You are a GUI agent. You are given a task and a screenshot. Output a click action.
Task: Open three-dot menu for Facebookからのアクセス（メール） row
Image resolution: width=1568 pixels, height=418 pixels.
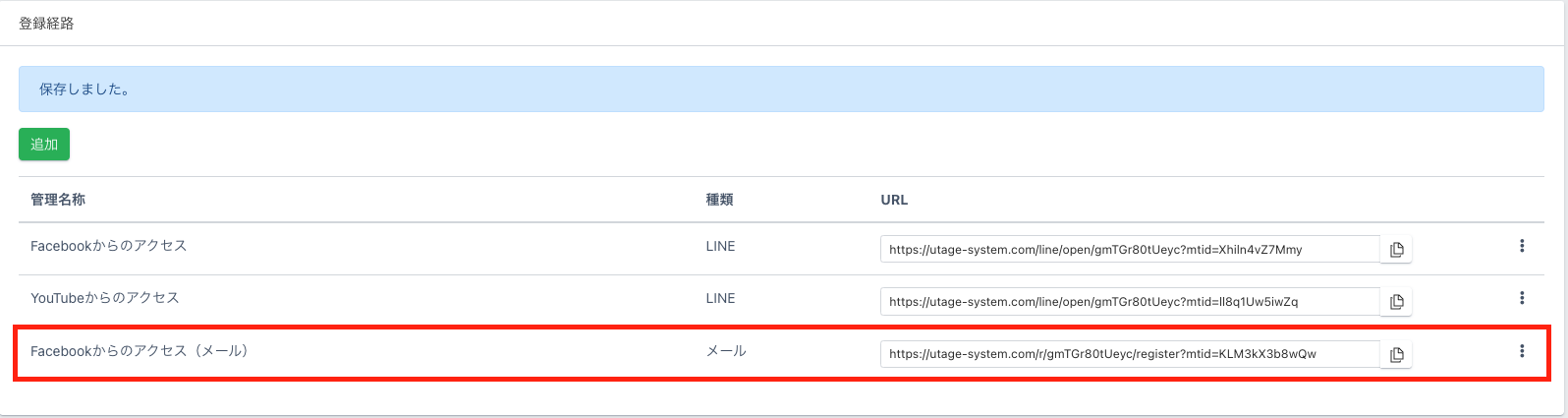point(1522,351)
